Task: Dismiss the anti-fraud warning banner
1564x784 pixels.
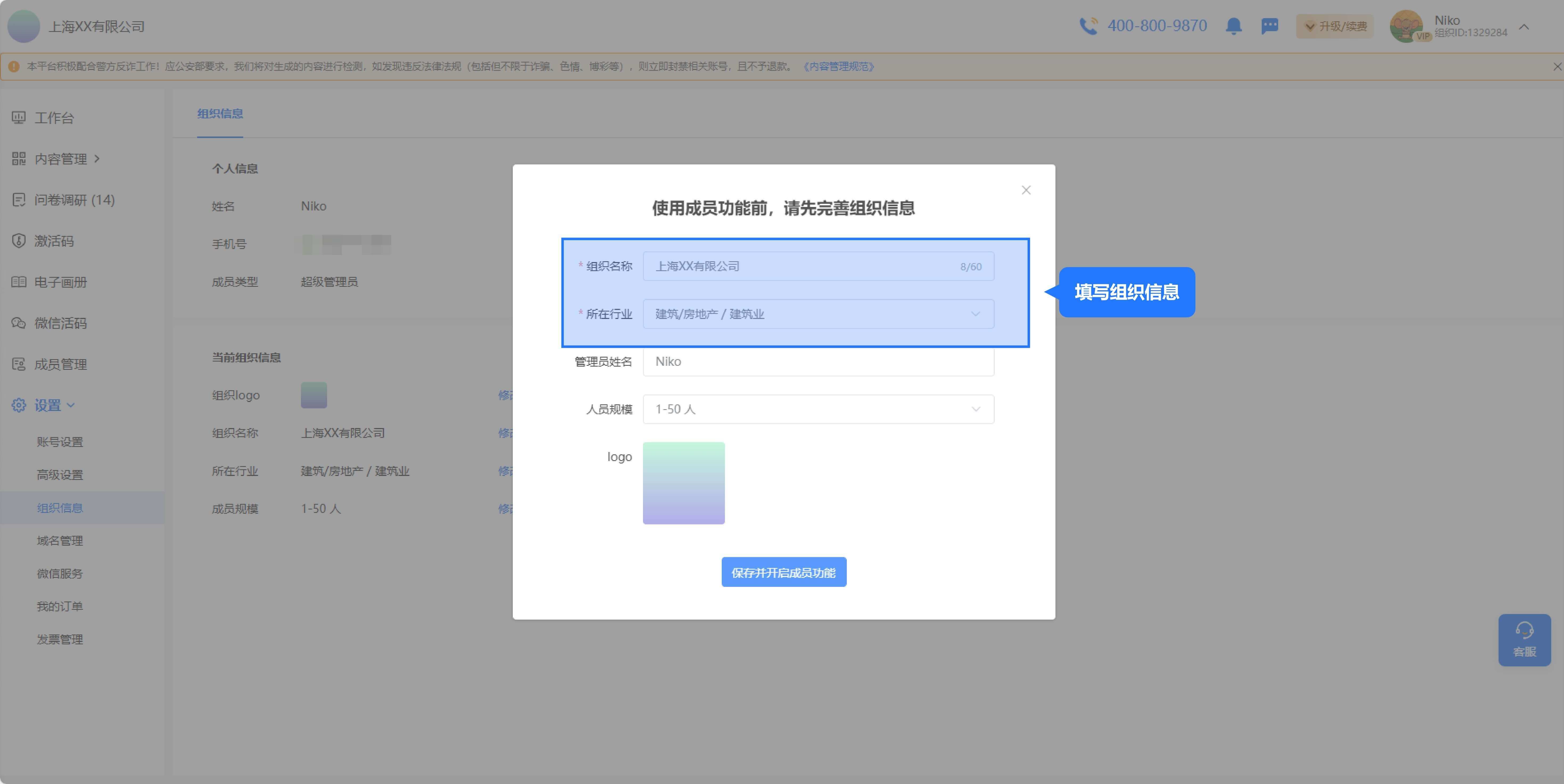Action: [x=1557, y=67]
